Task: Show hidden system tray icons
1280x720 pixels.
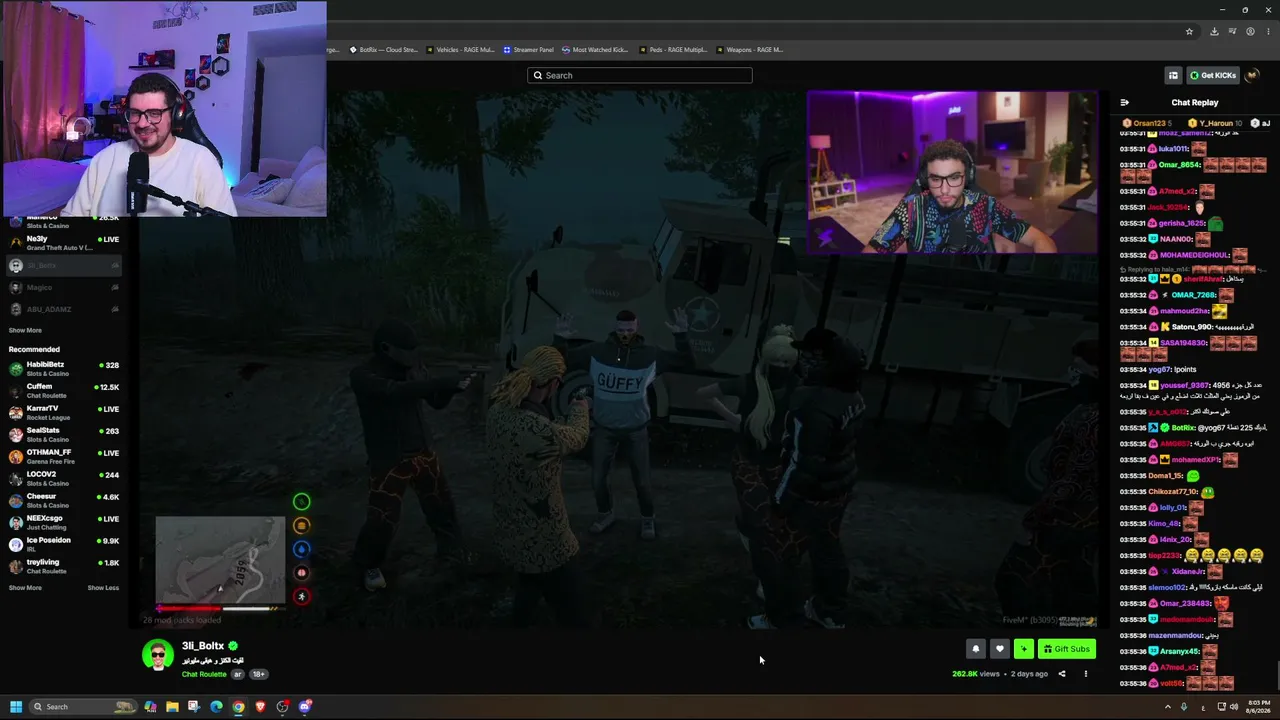Action: click(1167, 707)
